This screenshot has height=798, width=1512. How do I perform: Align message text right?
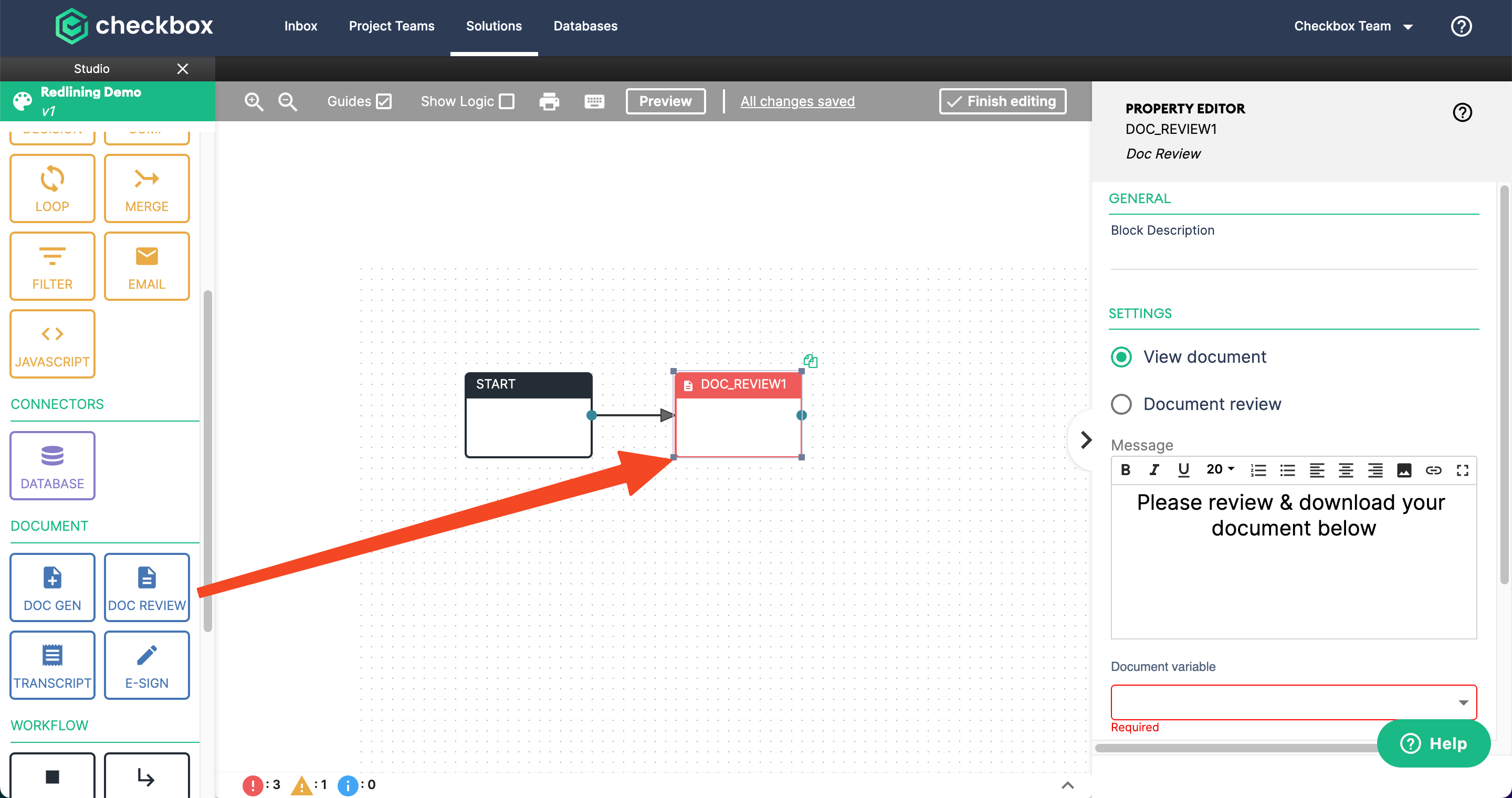pyautogui.click(x=1374, y=470)
